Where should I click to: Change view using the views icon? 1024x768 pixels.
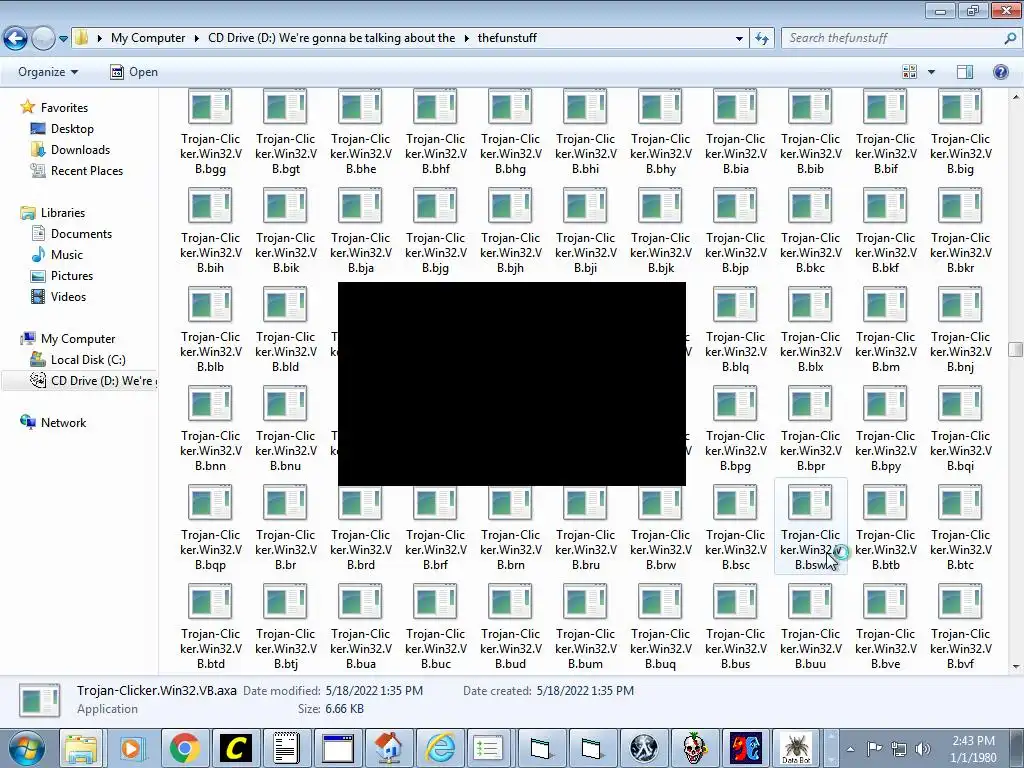[x=909, y=72]
